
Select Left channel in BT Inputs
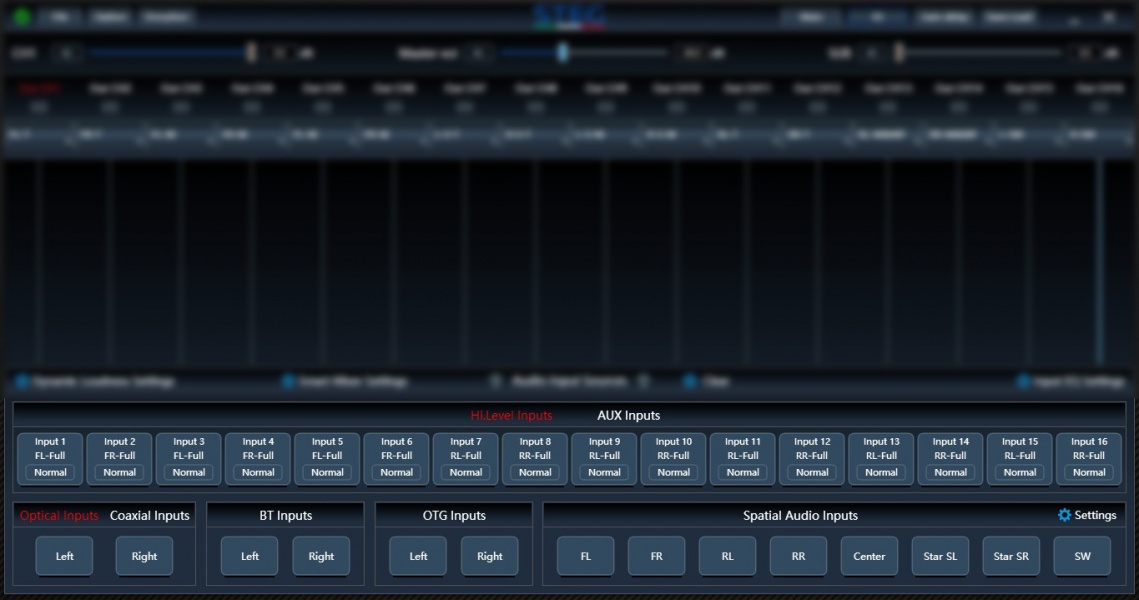[250, 556]
